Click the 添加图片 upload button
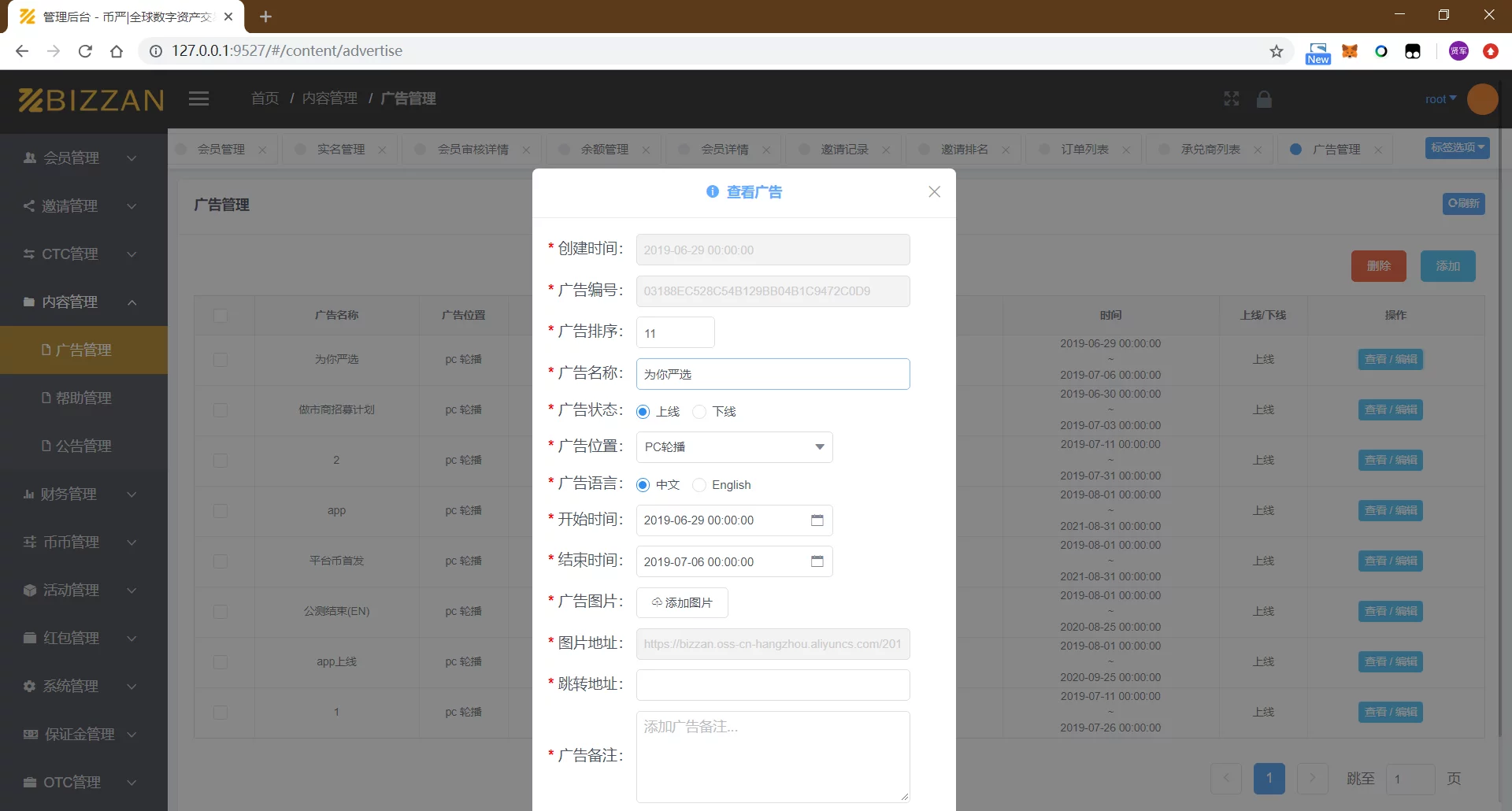The height and width of the screenshot is (811, 1512). click(682, 602)
